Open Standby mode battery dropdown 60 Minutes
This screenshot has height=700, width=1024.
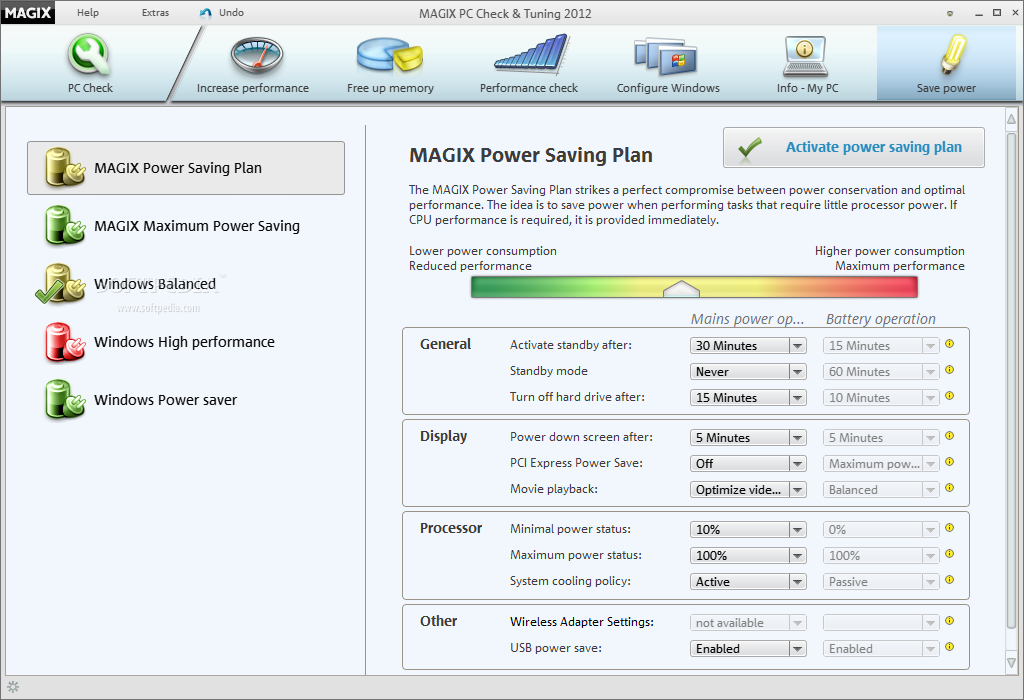(881, 372)
